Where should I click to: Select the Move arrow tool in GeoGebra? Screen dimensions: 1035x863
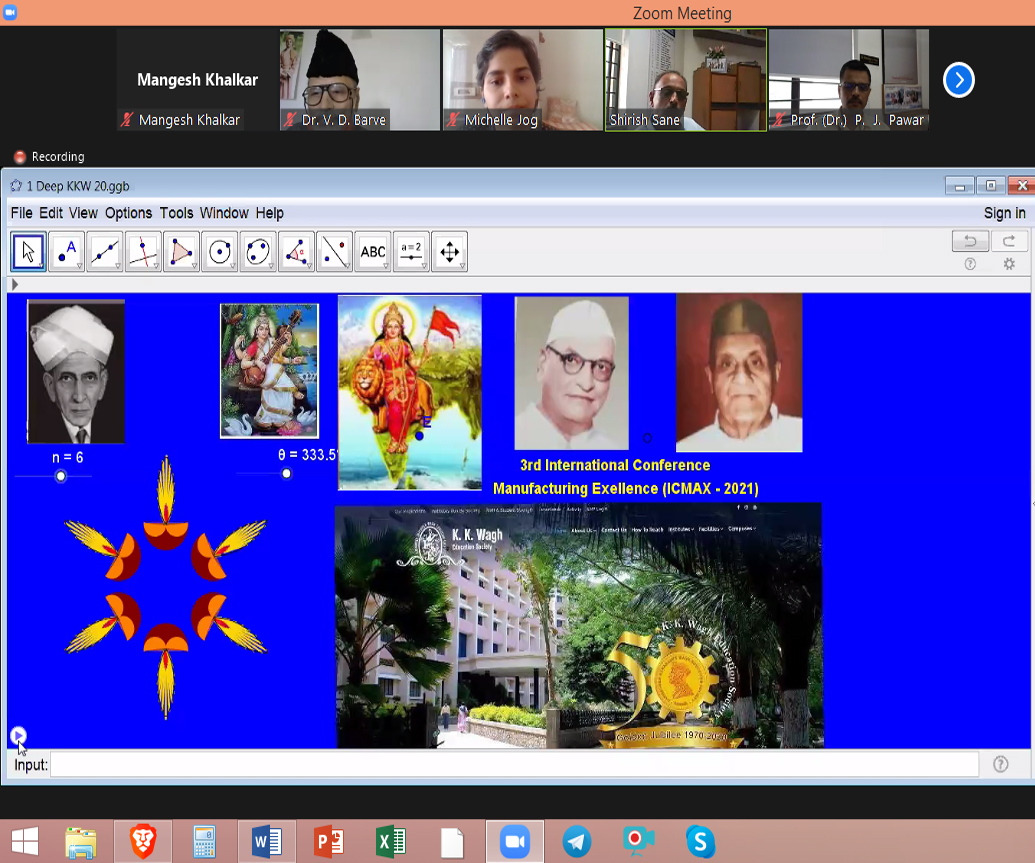(x=28, y=252)
